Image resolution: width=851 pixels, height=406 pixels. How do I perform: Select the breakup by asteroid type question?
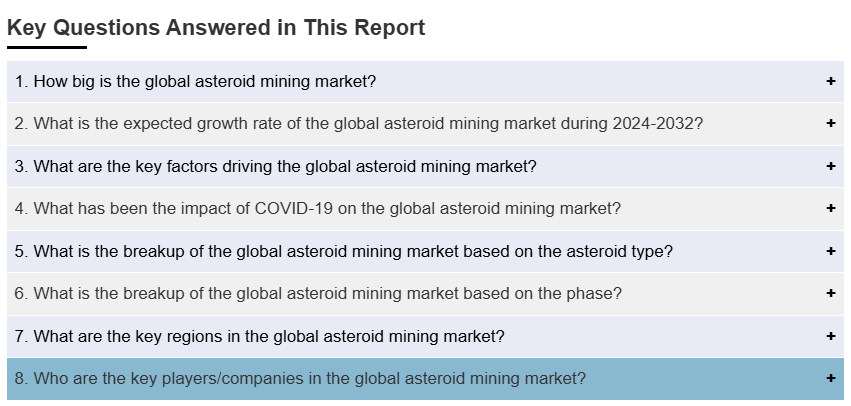coord(343,251)
